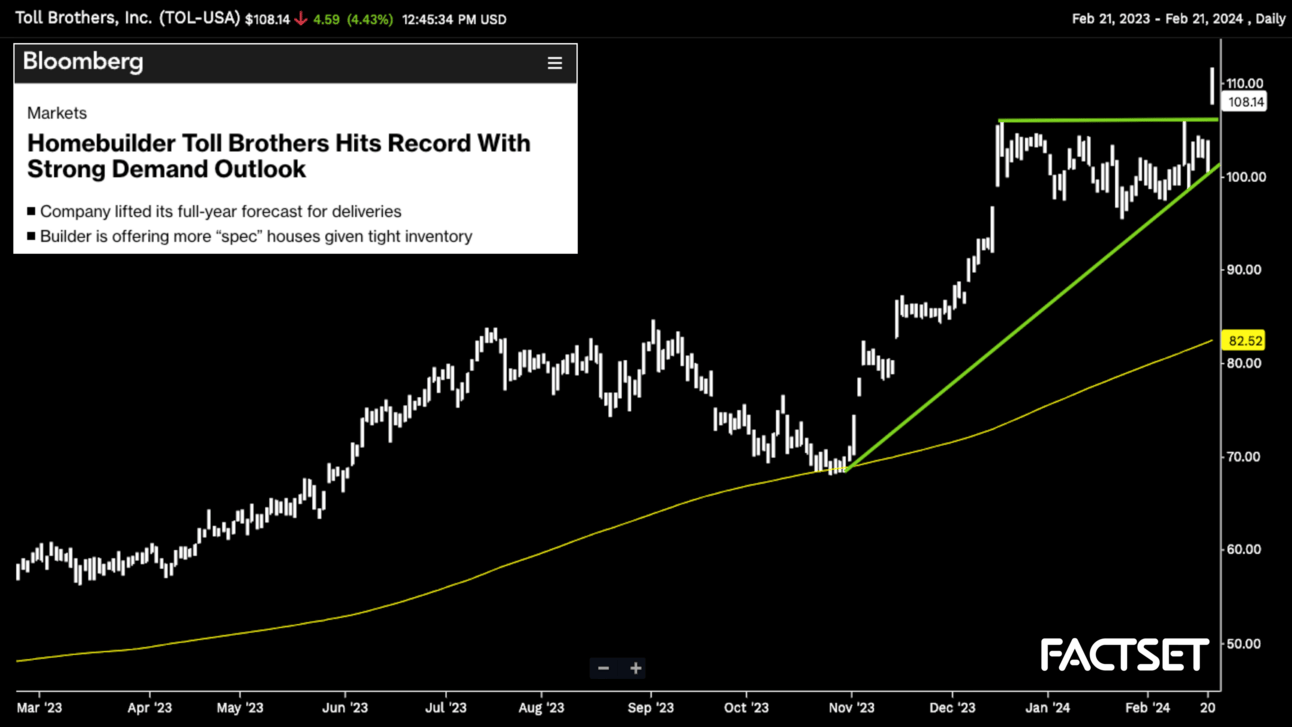Click the Oct '23 date axis label
The image size is (1292, 727).
[746, 708]
